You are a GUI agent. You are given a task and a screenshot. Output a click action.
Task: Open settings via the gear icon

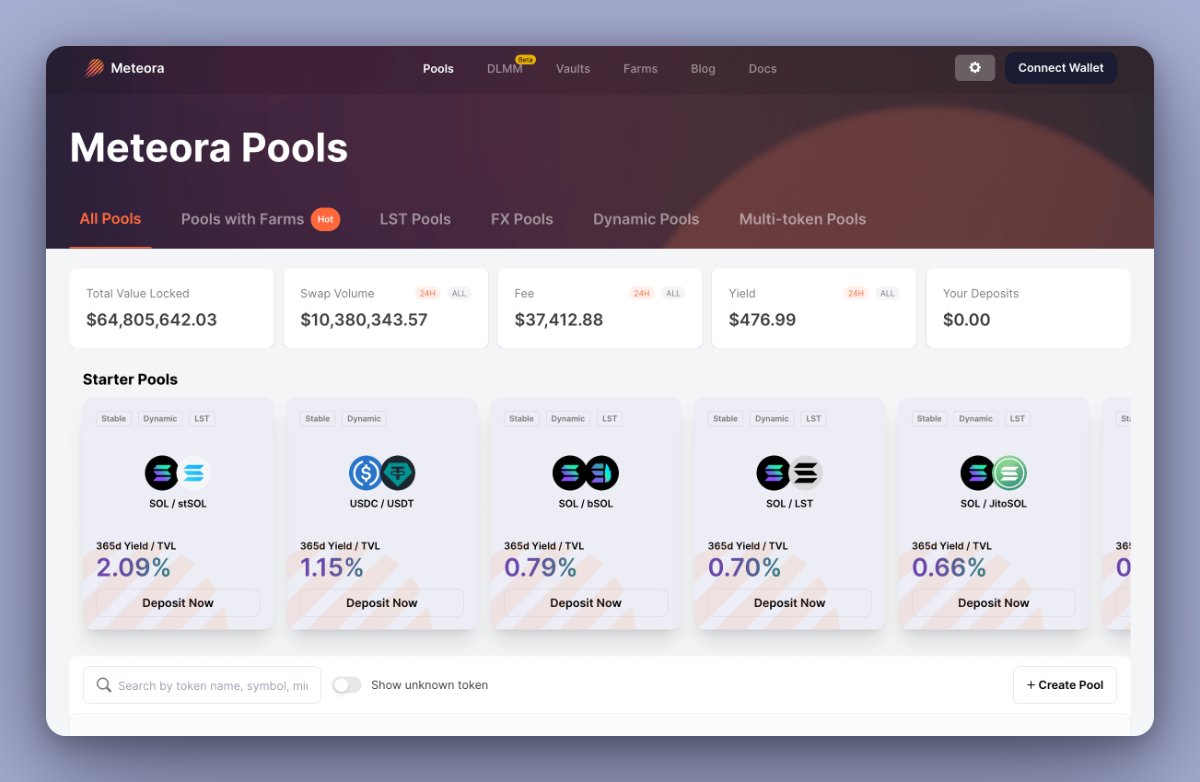(x=975, y=68)
